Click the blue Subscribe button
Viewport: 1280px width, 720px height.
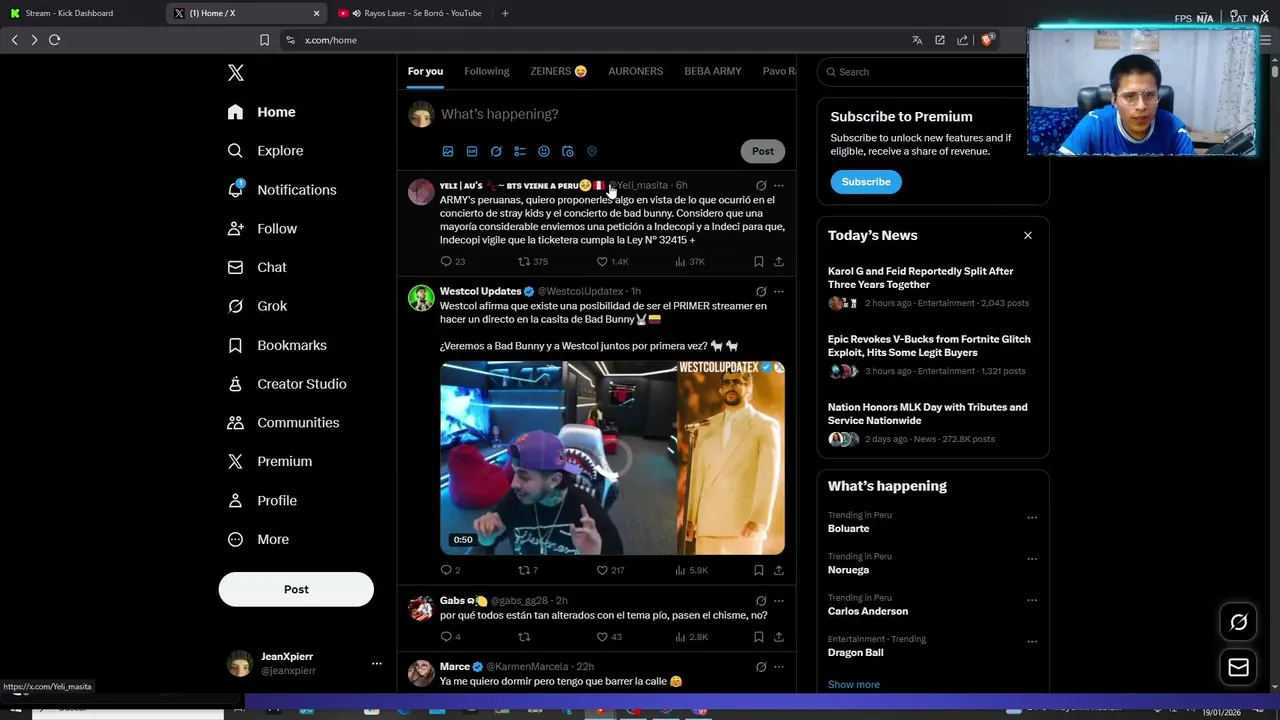point(866,182)
